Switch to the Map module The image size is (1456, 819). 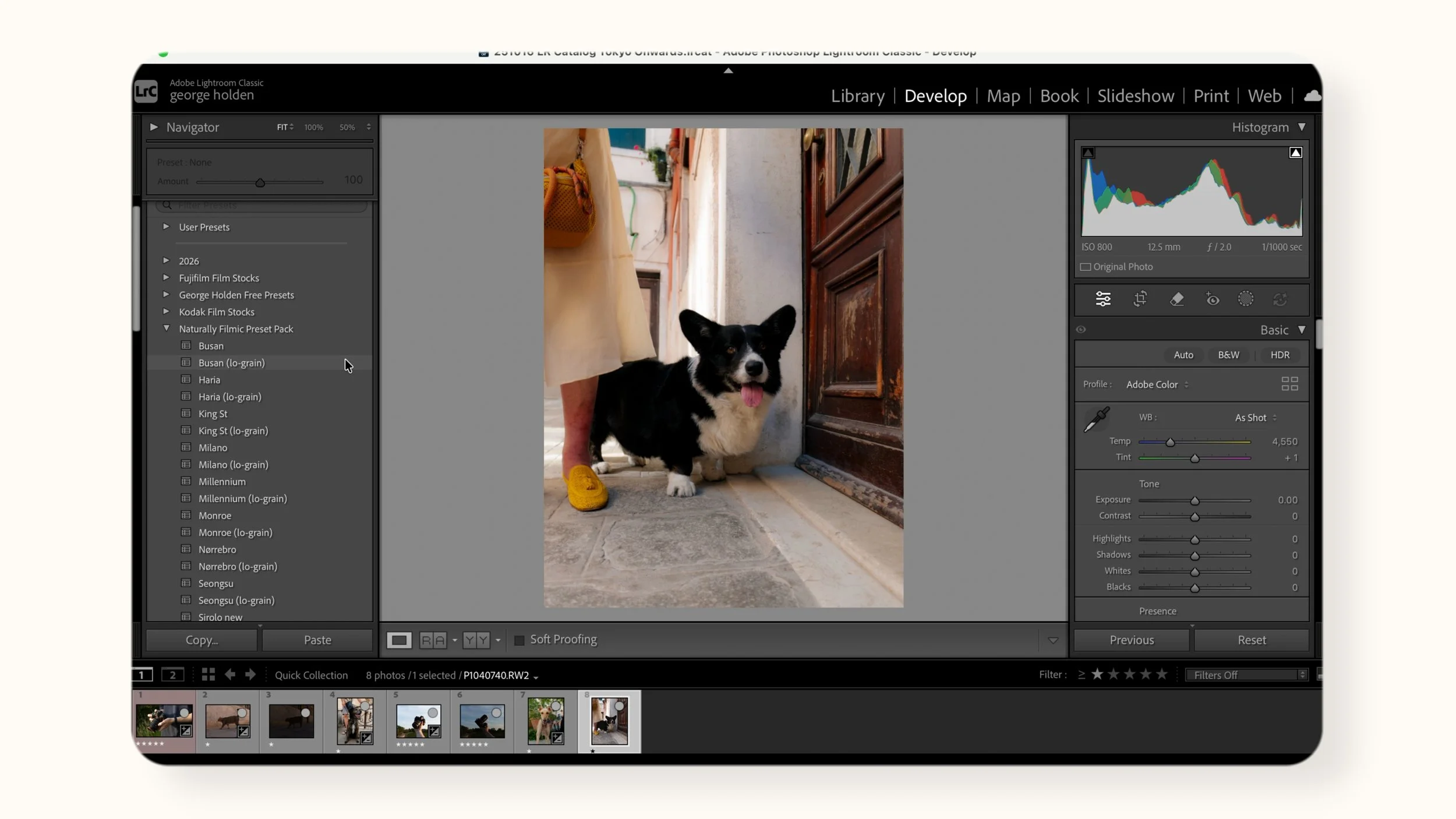tap(1003, 96)
